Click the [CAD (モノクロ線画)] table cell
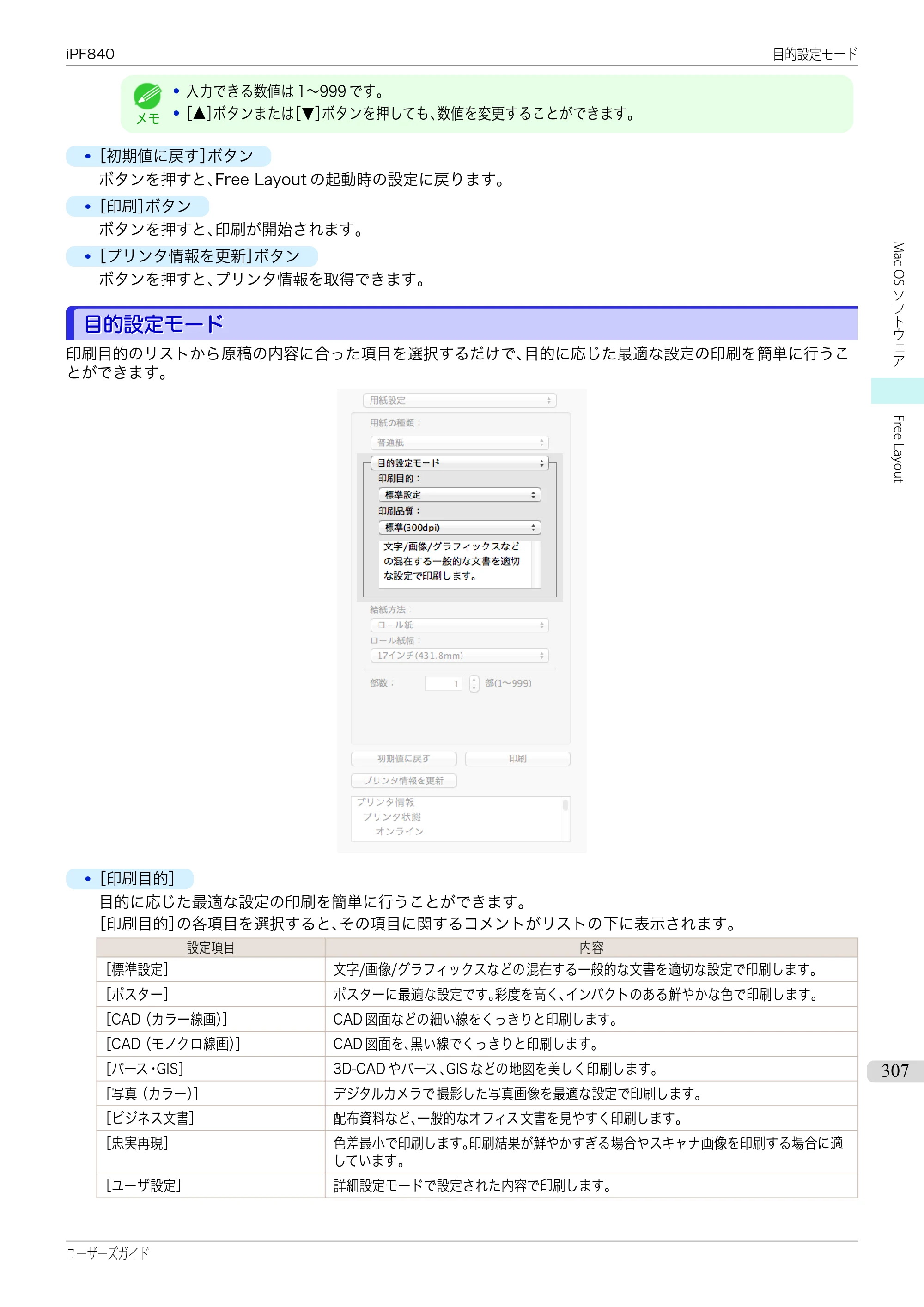This screenshot has width=924, height=1307. 211,1044
